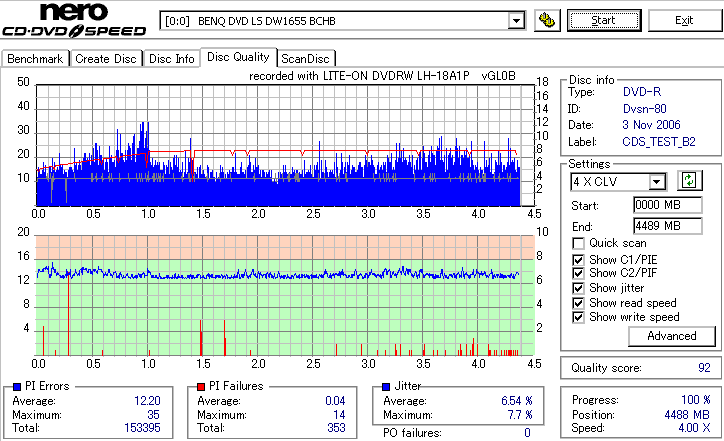Viewport: 724px width, 441px height.
Task: Go to the Create Disc tab
Action: pos(106,59)
